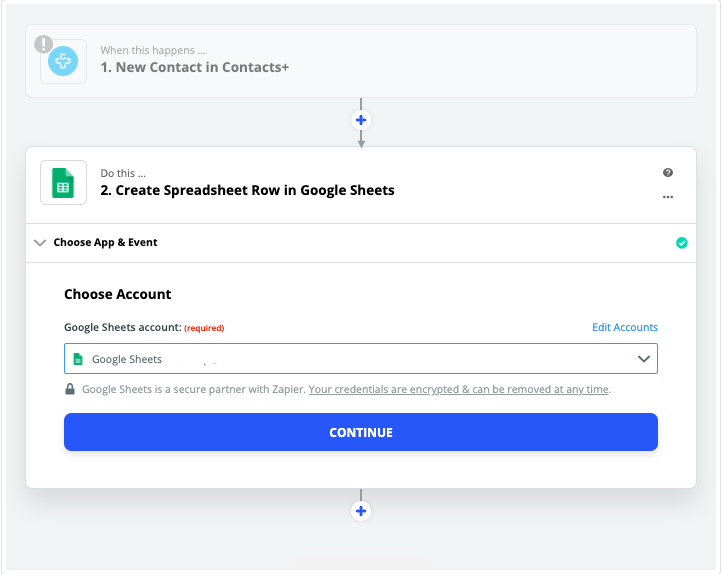The height and width of the screenshot is (574, 724).
Task: Click the warning exclamation badge on step 1
Action: [x=43, y=44]
